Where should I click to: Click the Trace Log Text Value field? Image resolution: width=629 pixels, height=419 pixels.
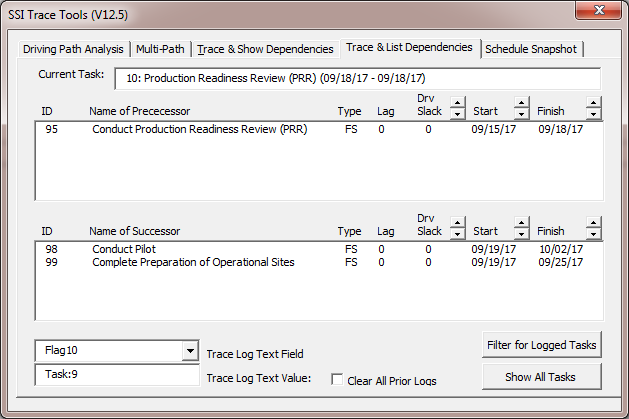[x=117, y=374]
